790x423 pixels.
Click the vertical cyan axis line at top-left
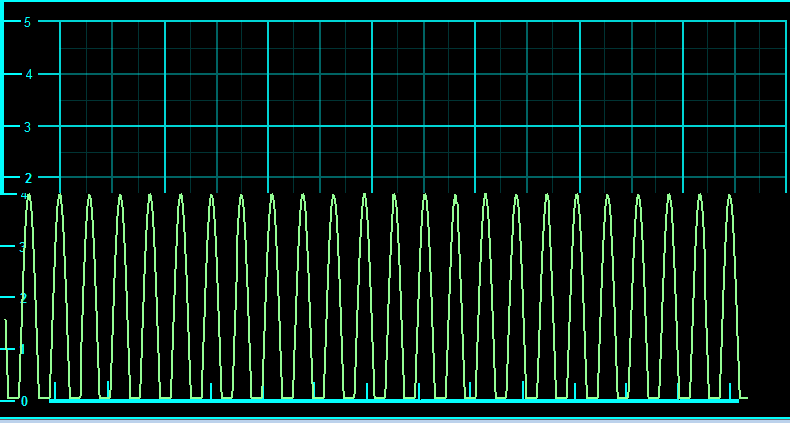point(2,100)
